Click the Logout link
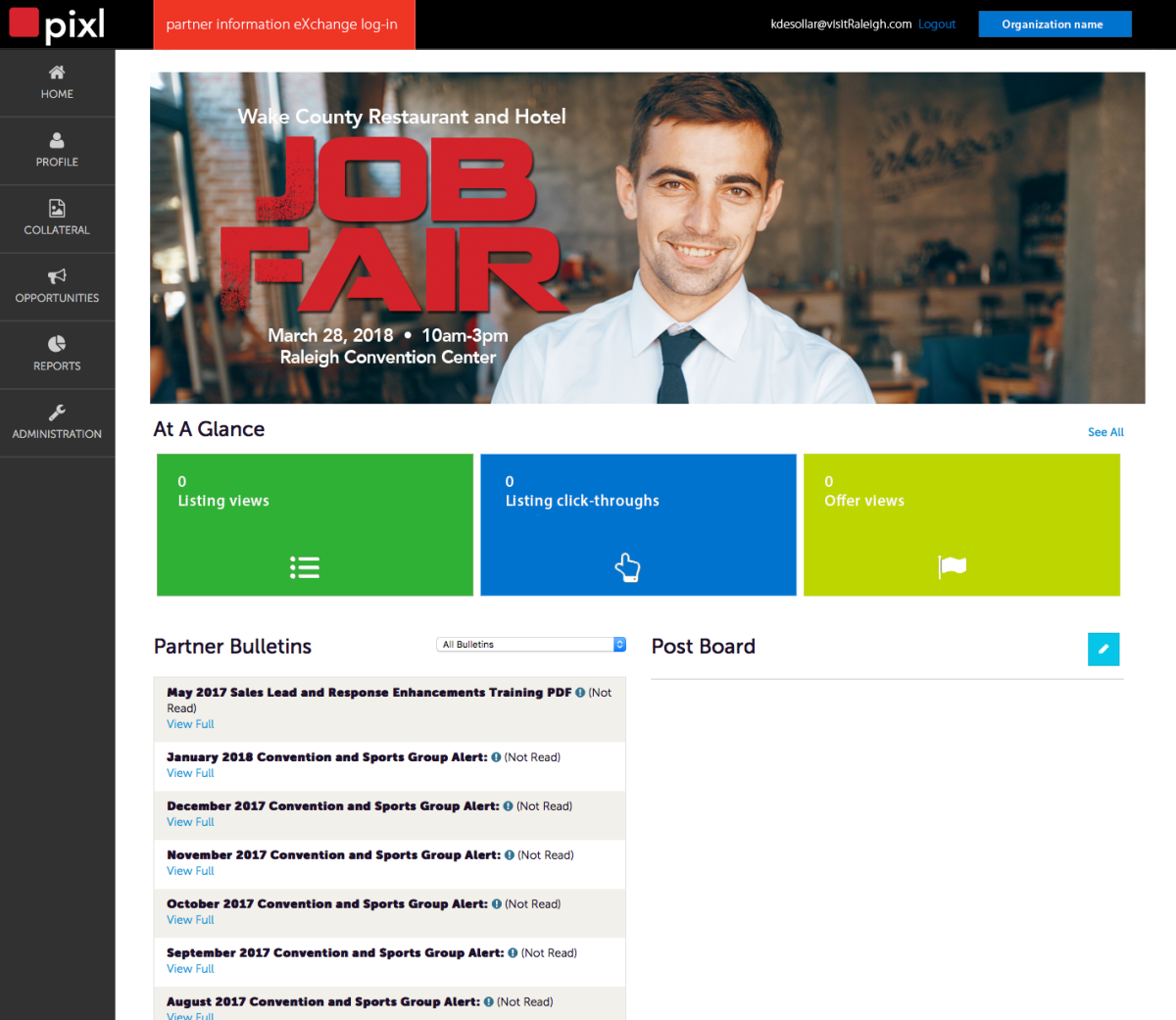 click(x=937, y=24)
